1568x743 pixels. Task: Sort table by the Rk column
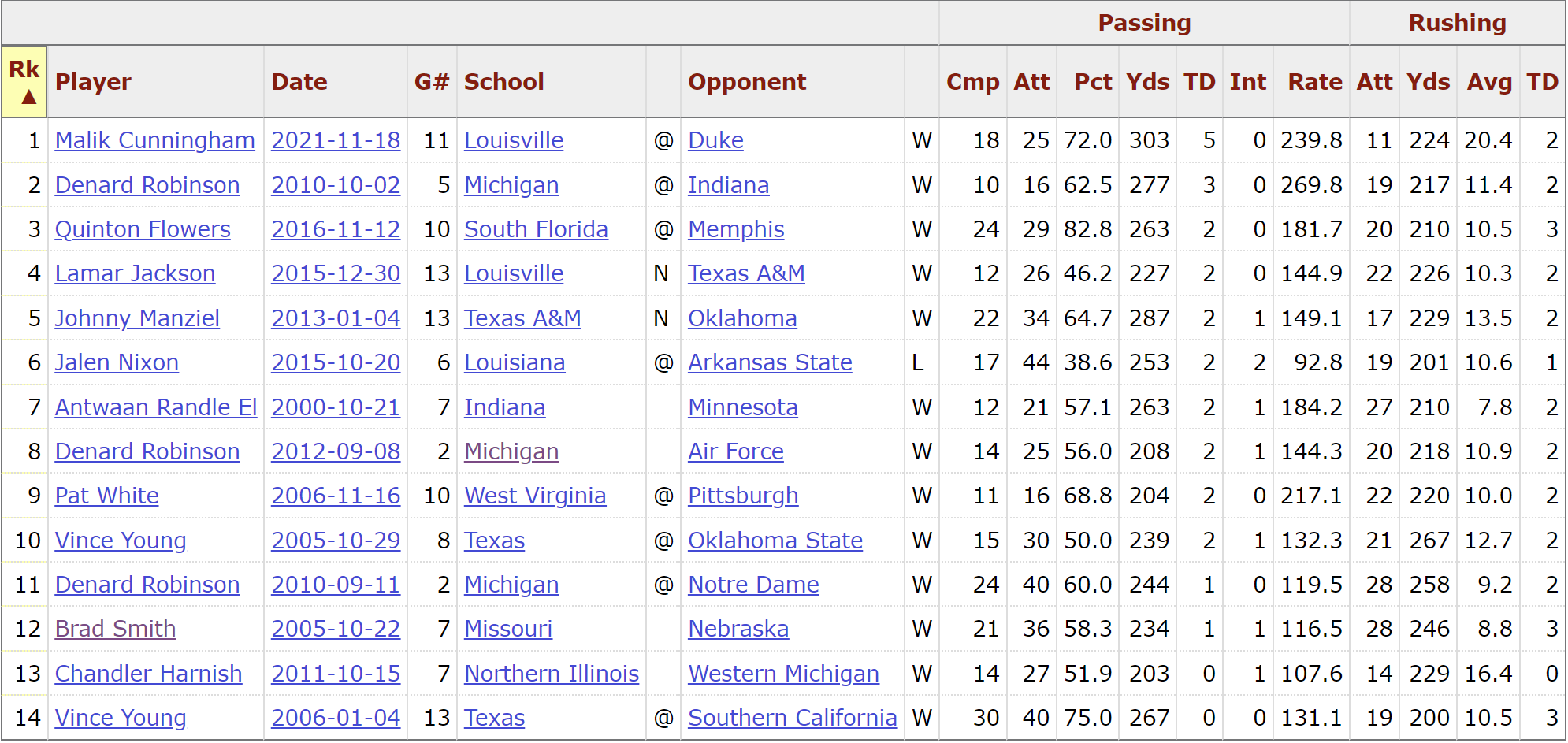tap(24, 82)
